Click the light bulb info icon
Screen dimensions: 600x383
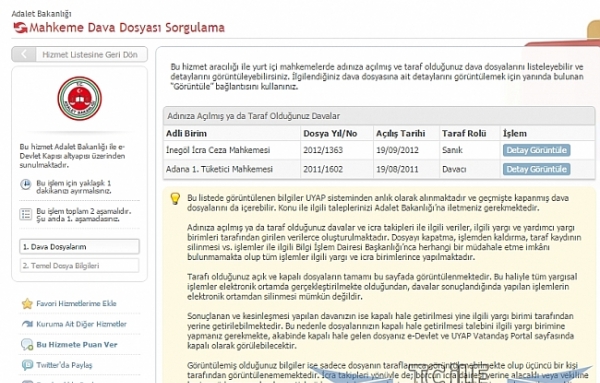175,199
